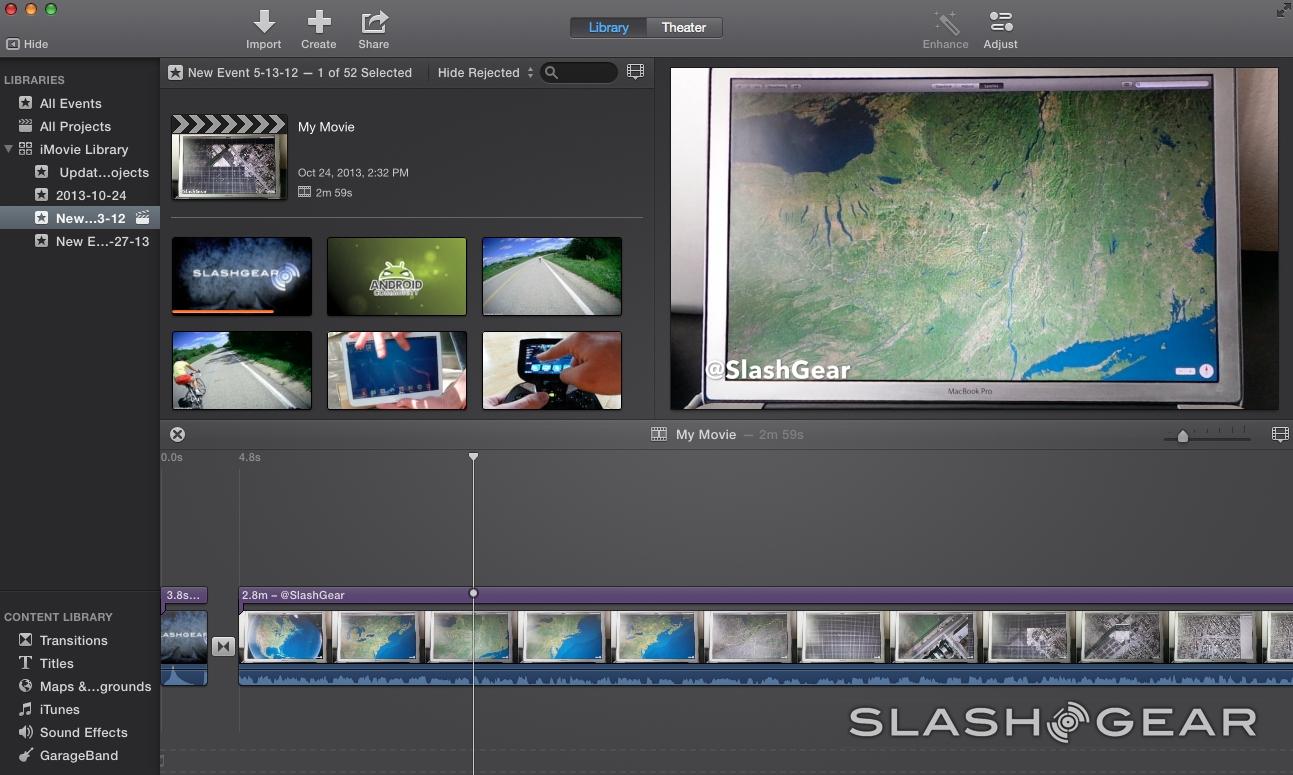
Task: Toggle the favorites star filter in event header
Action: tap(175, 71)
